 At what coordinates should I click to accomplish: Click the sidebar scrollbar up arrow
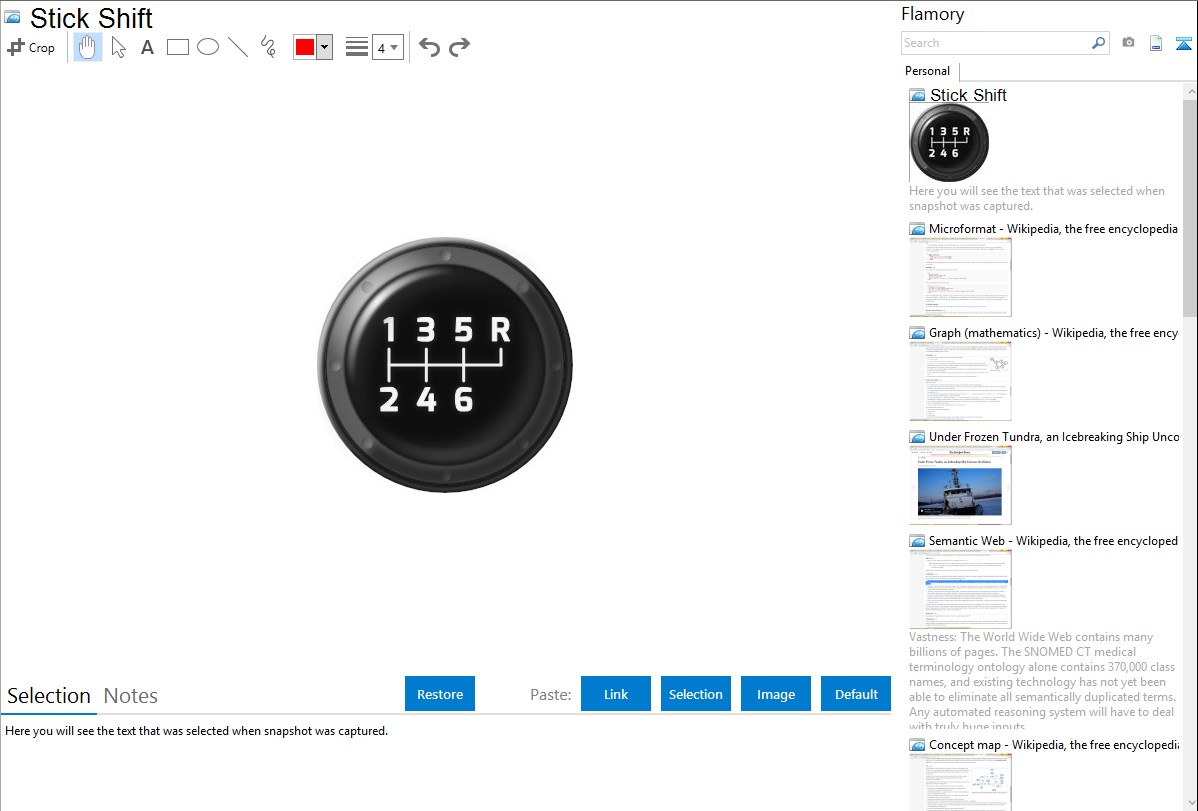point(1191,91)
